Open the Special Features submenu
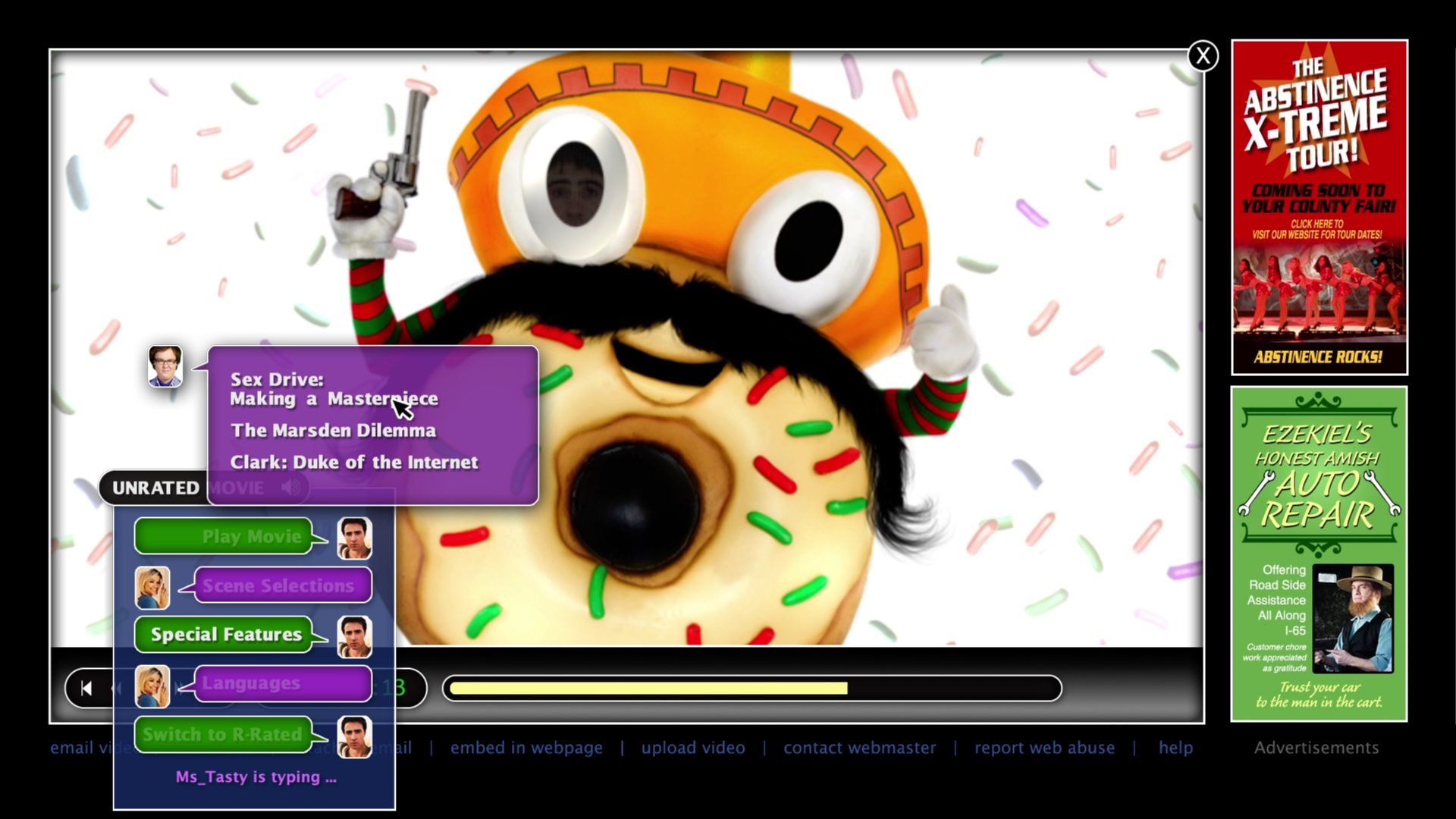 [x=224, y=634]
